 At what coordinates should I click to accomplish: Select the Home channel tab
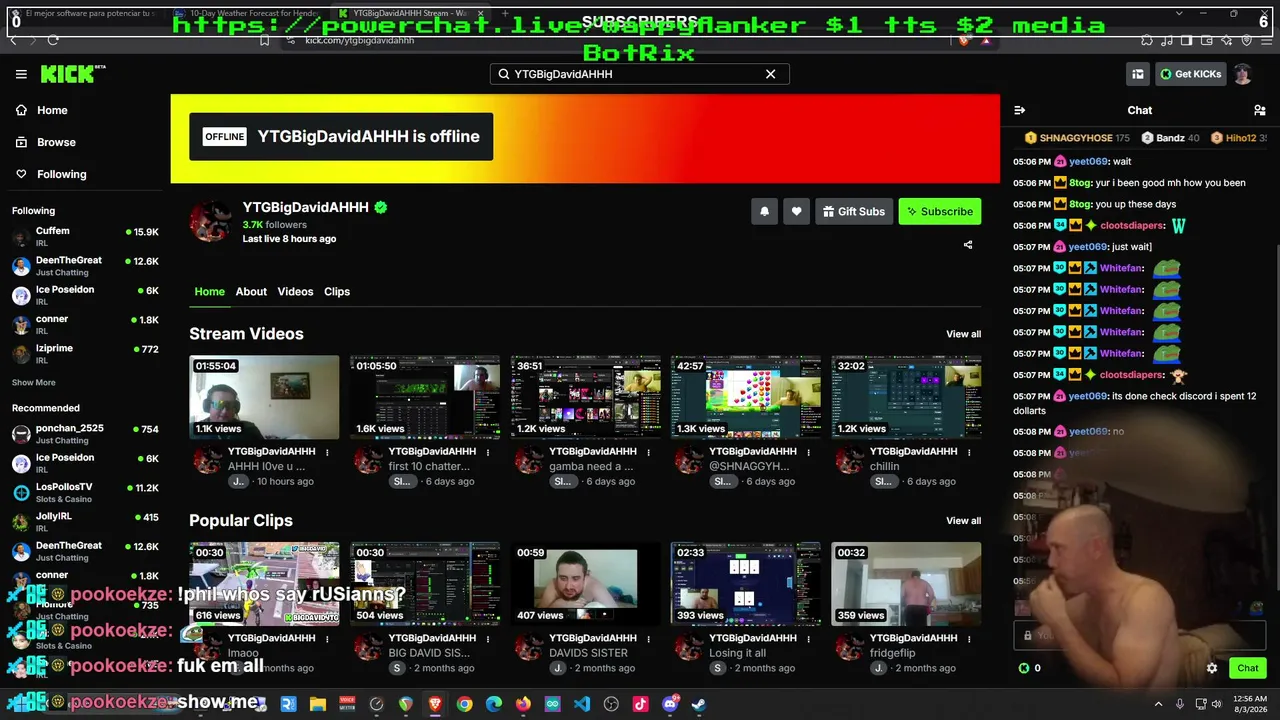tap(209, 292)
